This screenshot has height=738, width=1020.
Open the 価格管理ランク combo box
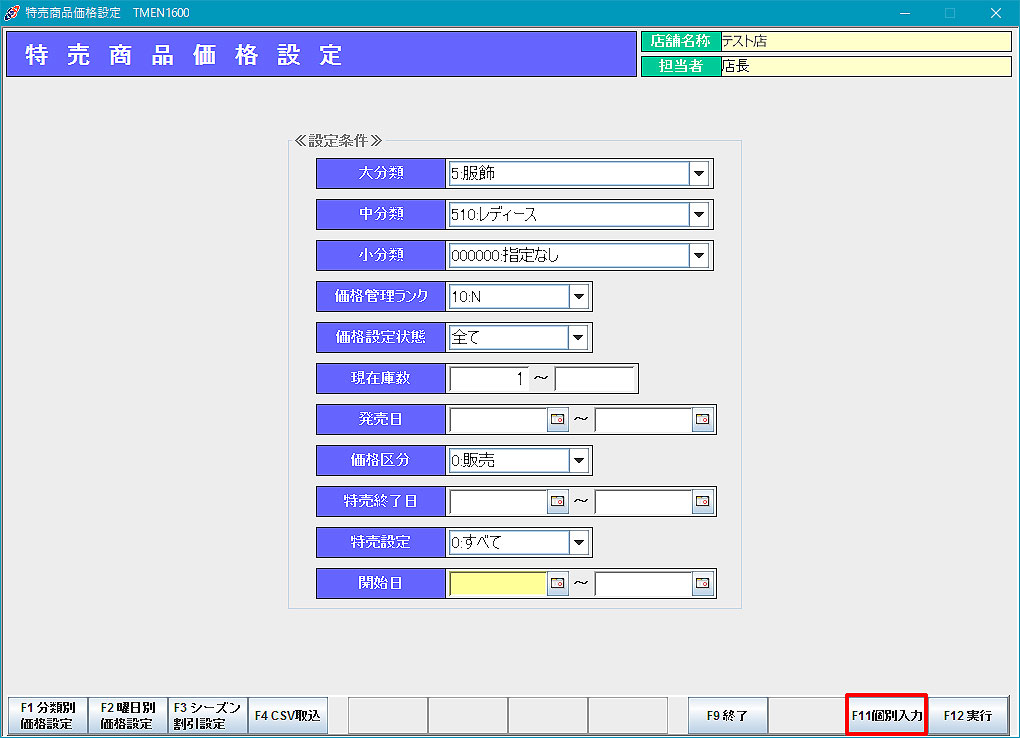(x=578, y=297)
